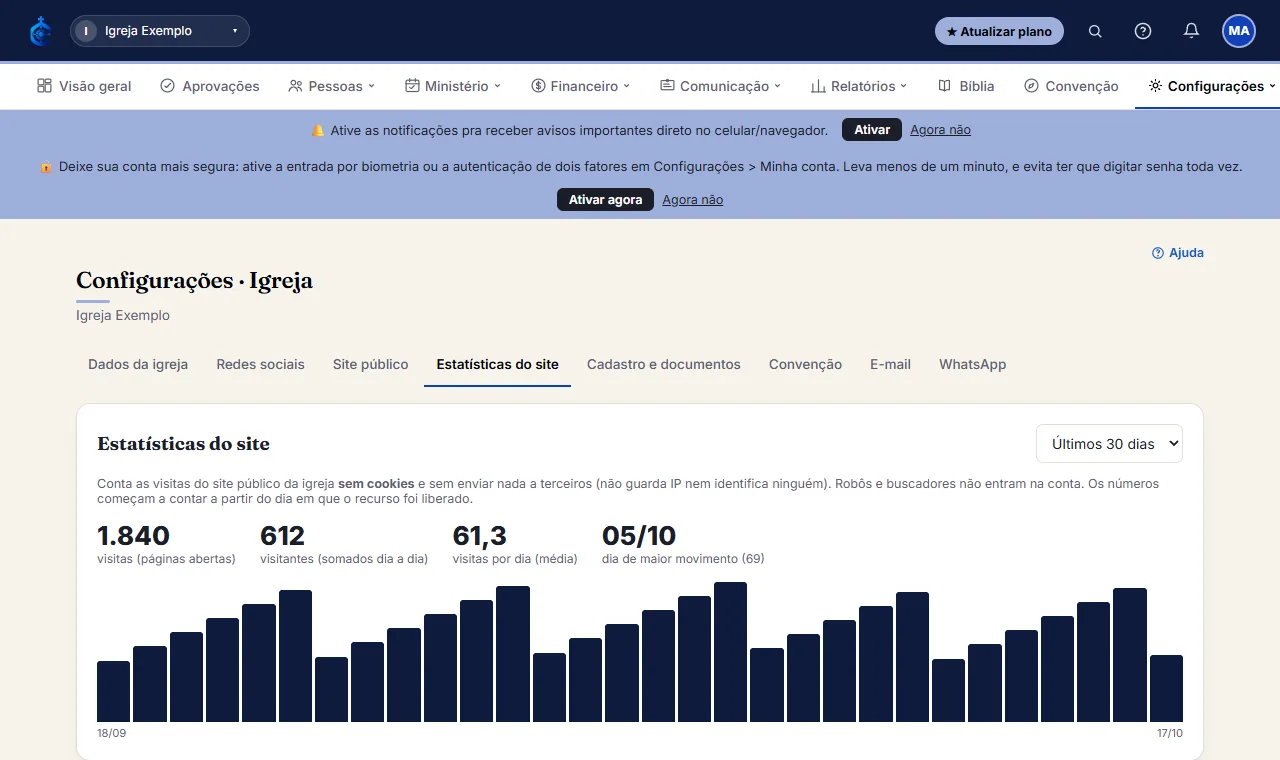Click the Configurações gear icon
Image resolution: width=1280 pixels, height=760 pixels.
tap(1155, 86)
